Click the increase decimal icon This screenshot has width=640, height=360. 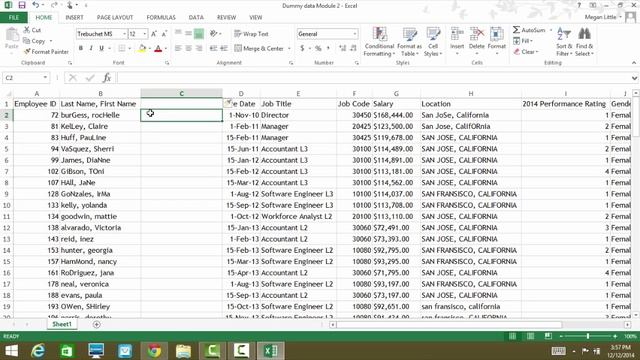(x=342, y=49)
